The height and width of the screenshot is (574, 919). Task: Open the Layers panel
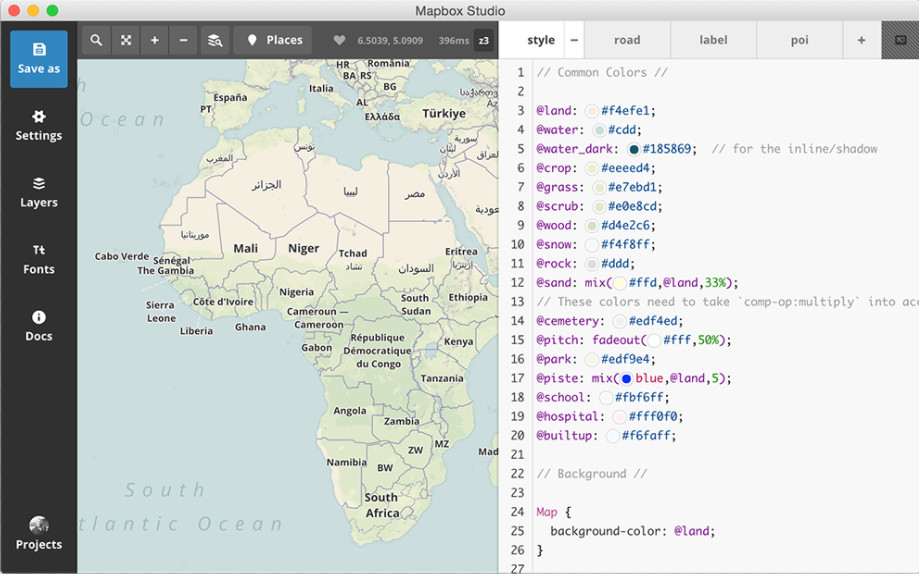pyautogui.click(x=39, y=192)
